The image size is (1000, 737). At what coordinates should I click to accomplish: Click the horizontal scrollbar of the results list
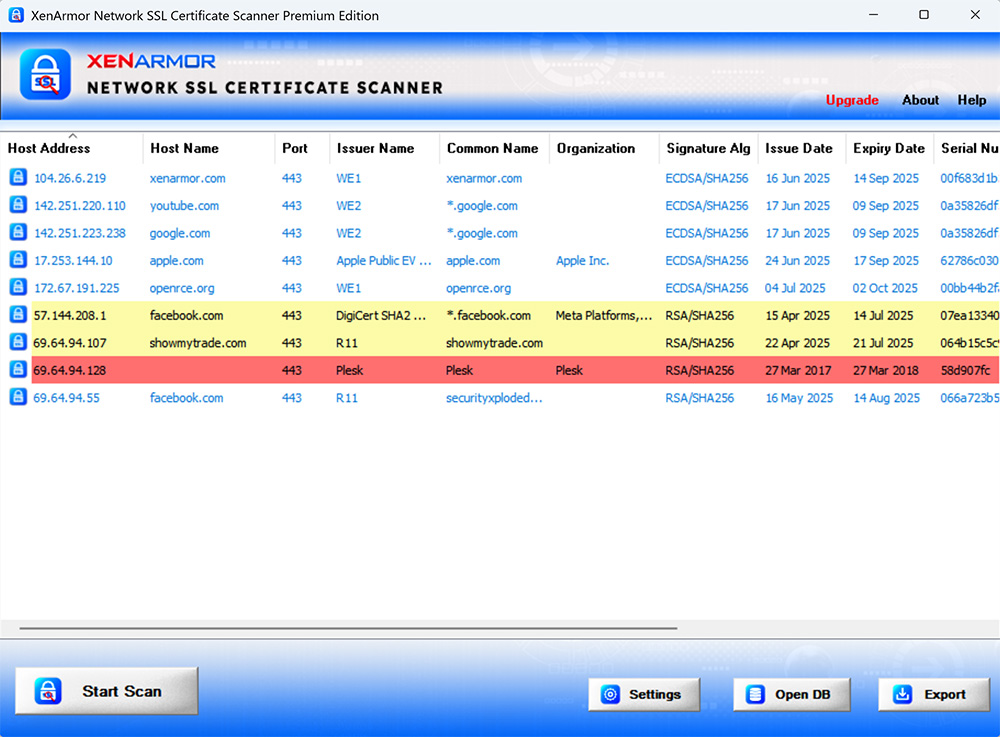(348, 628)
